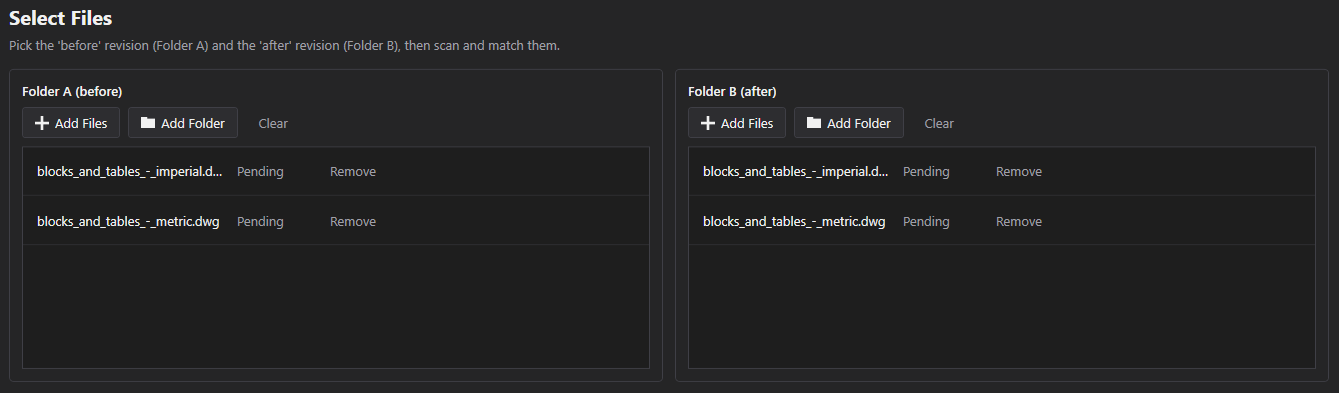
Task: Remove blocks_and_tables_-_metric.dwg from Folder B
Action: coord(1019,222)
